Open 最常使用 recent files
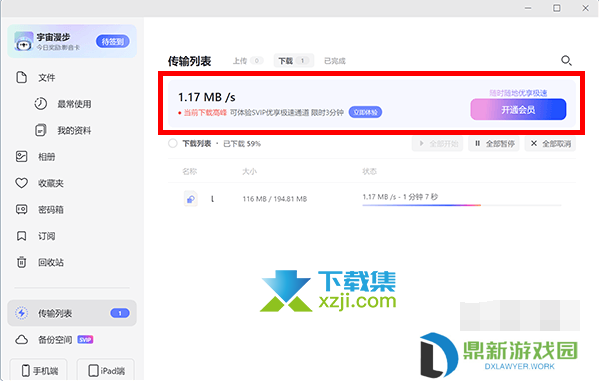The height and width of the screenshot is (381, 599). (74, 104)
